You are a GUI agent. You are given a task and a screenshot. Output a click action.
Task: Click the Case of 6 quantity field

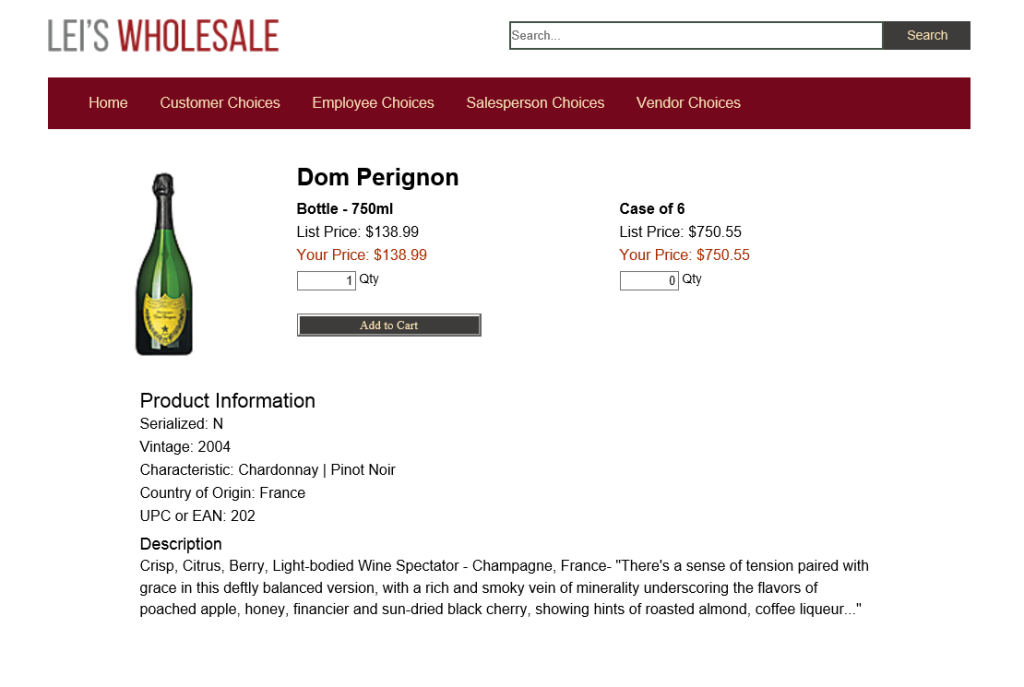pos(649,281)
